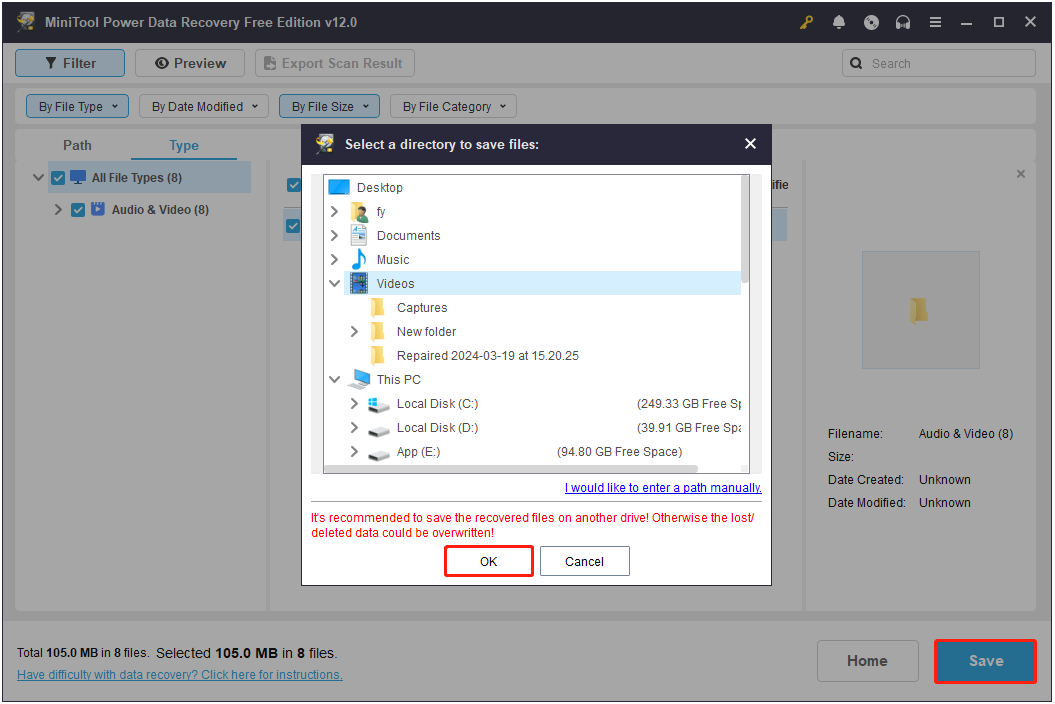The image size is (1055, 704).
Task: Click the fy user folder icon
Action: (360, 212)
